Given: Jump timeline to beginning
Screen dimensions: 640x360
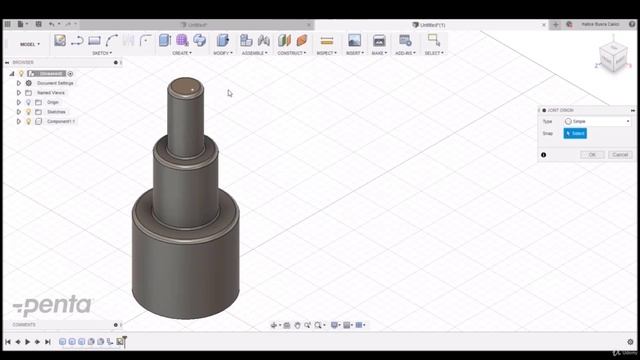Looking at the screenshot, I should click(8, 342).
